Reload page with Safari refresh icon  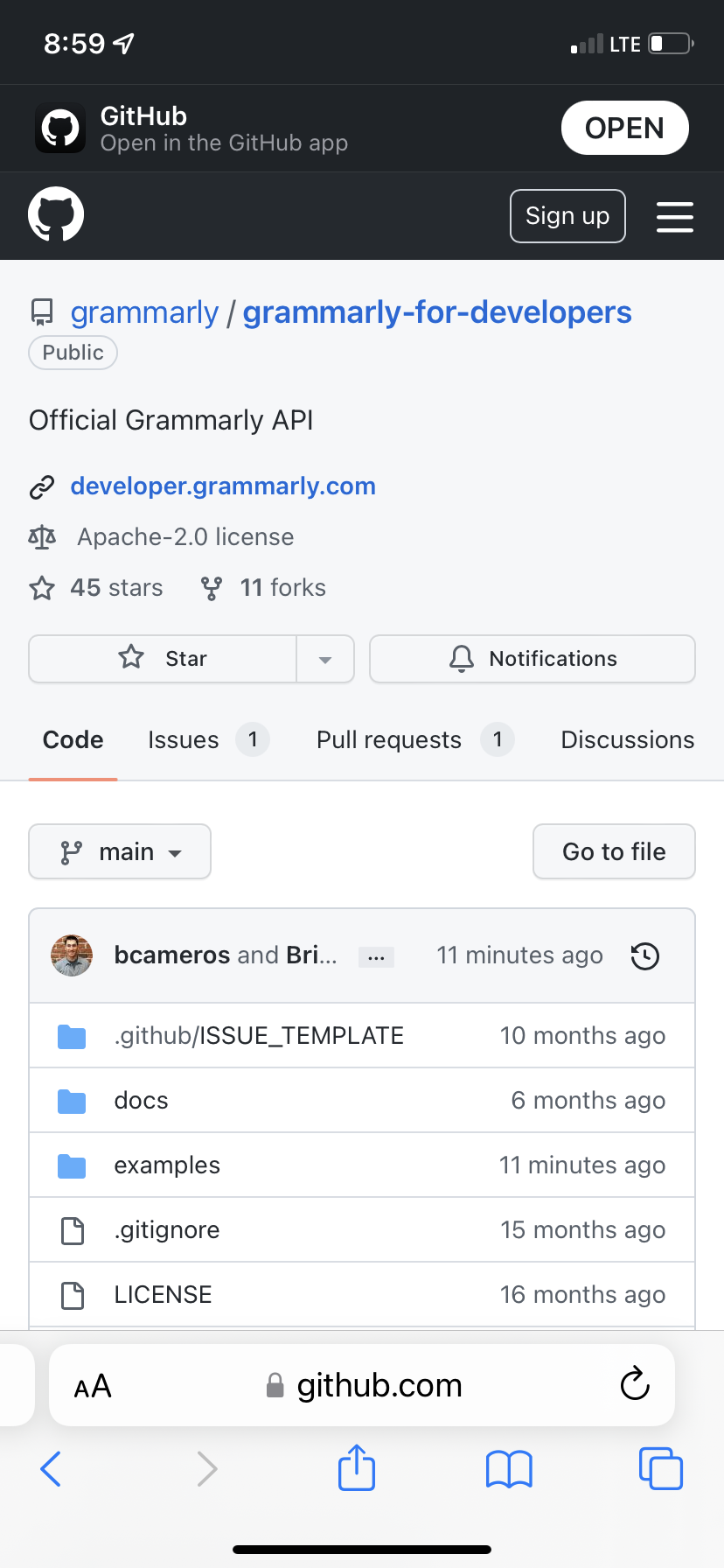click(635, 1384)
